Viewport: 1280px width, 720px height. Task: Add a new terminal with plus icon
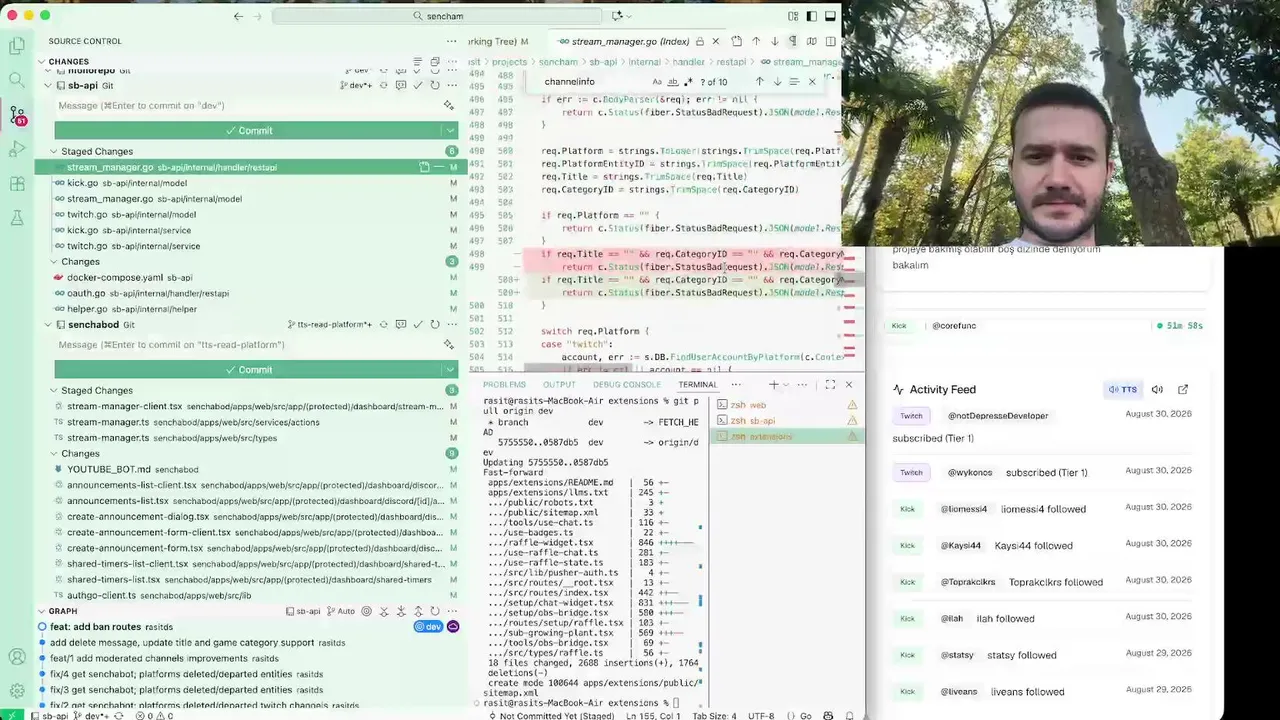coord(773,385)
